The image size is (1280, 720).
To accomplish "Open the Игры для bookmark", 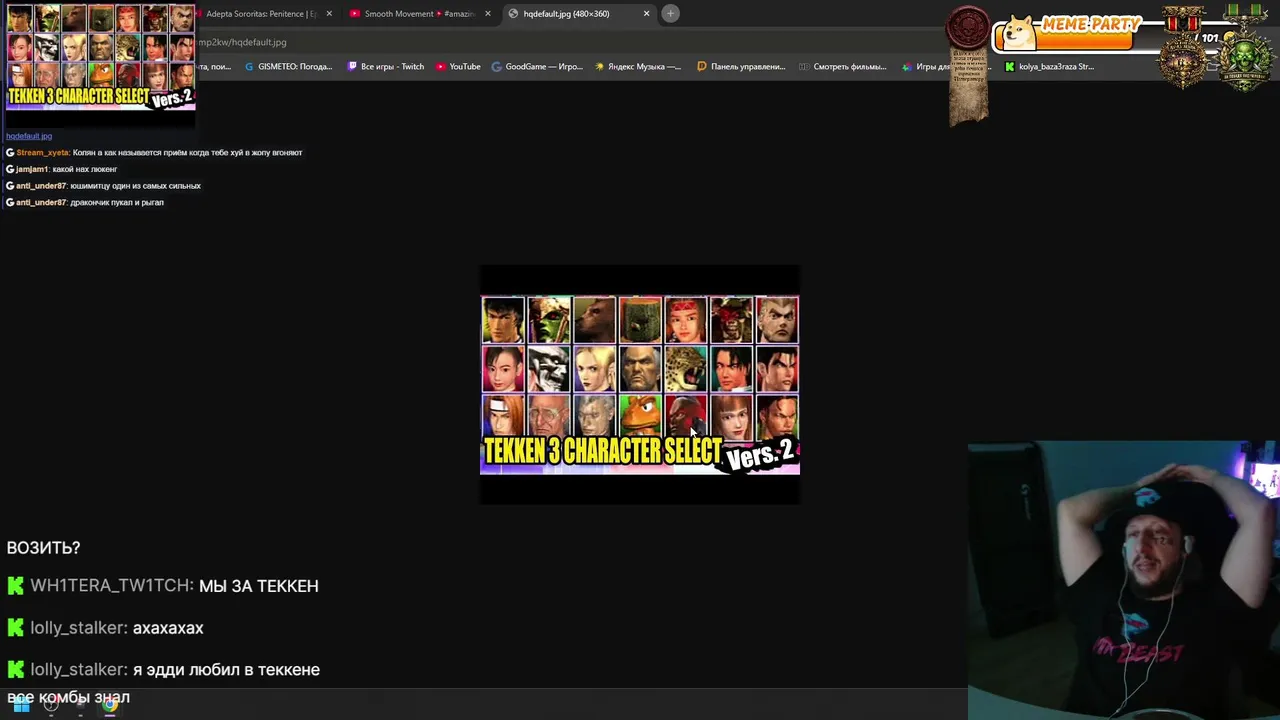I will (926, 67).
